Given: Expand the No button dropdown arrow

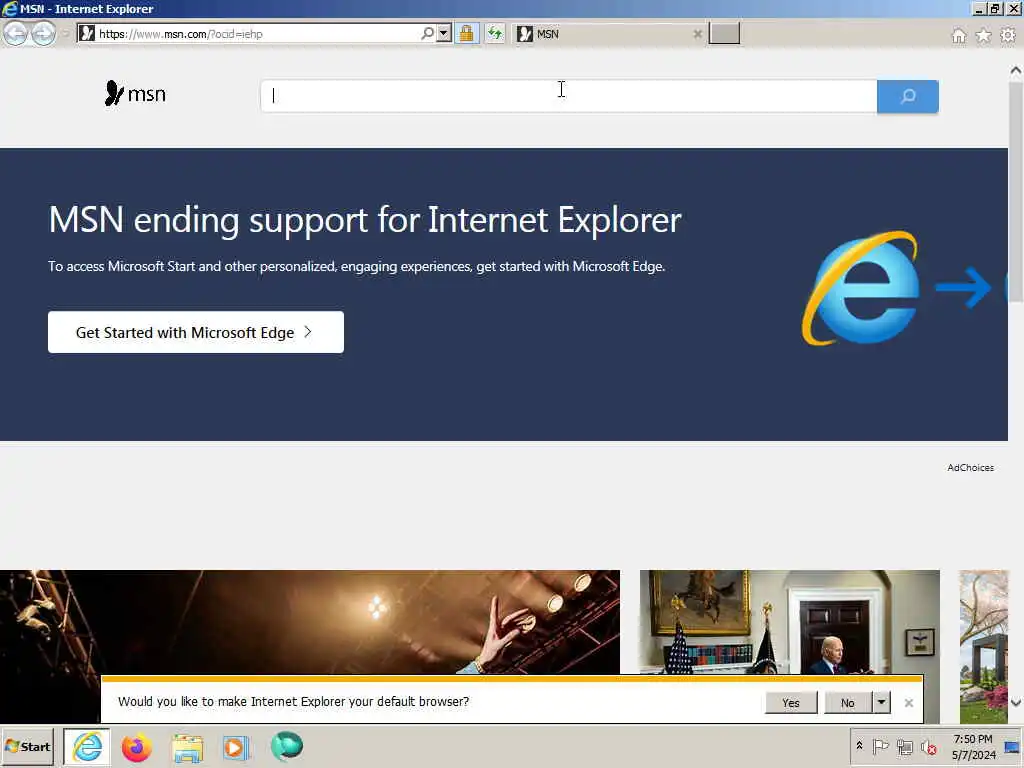Looking at the screenshot, I should pyautogui.click(x=882, y=703).
